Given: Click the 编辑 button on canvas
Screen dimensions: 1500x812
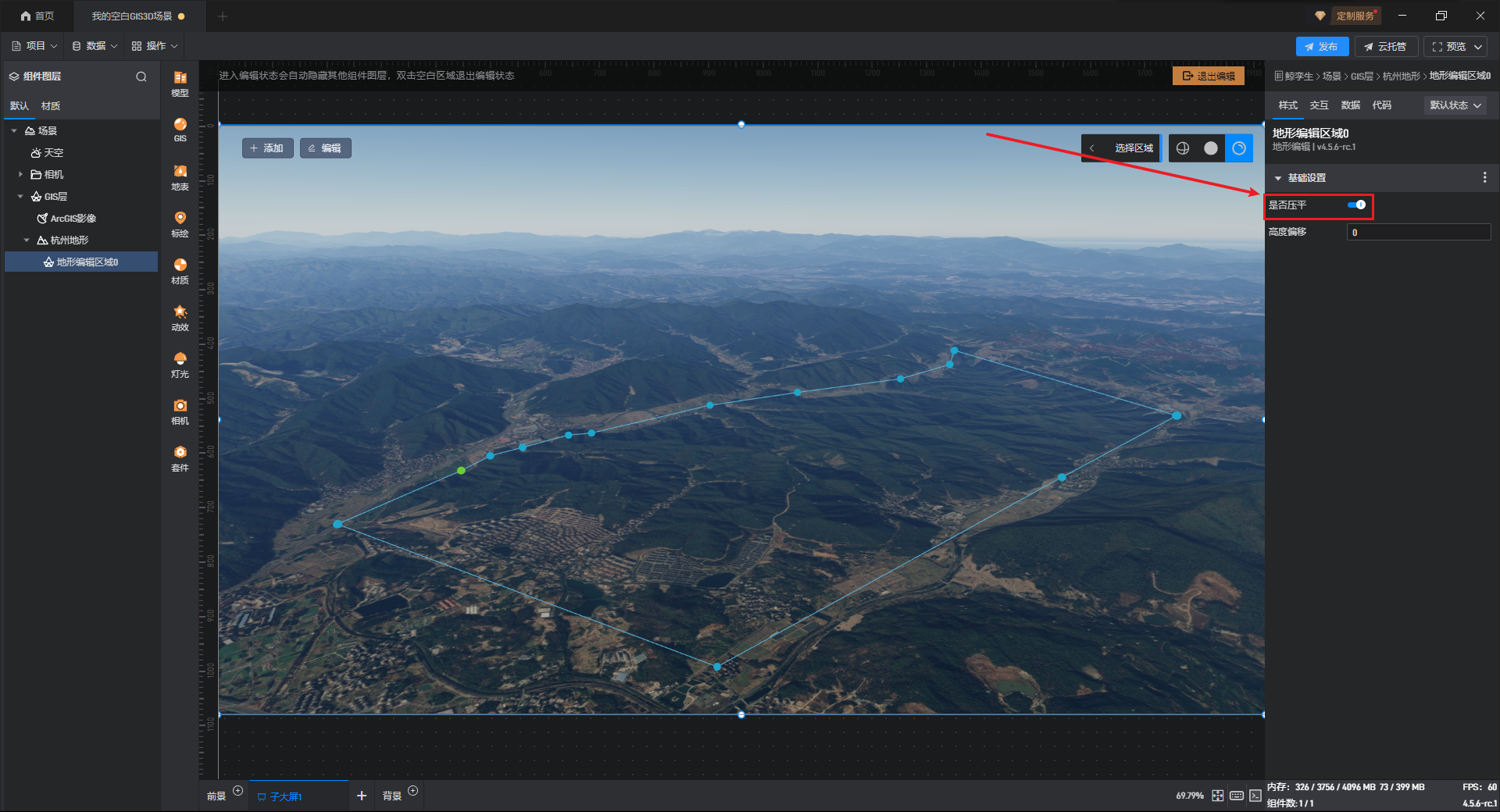Looking at the screenshot, I should [x=325, y=148].
